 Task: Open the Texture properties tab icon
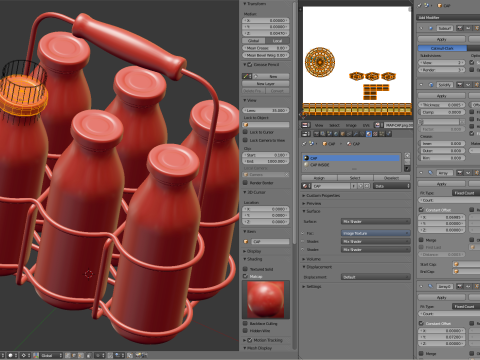[x=375, y=134]
